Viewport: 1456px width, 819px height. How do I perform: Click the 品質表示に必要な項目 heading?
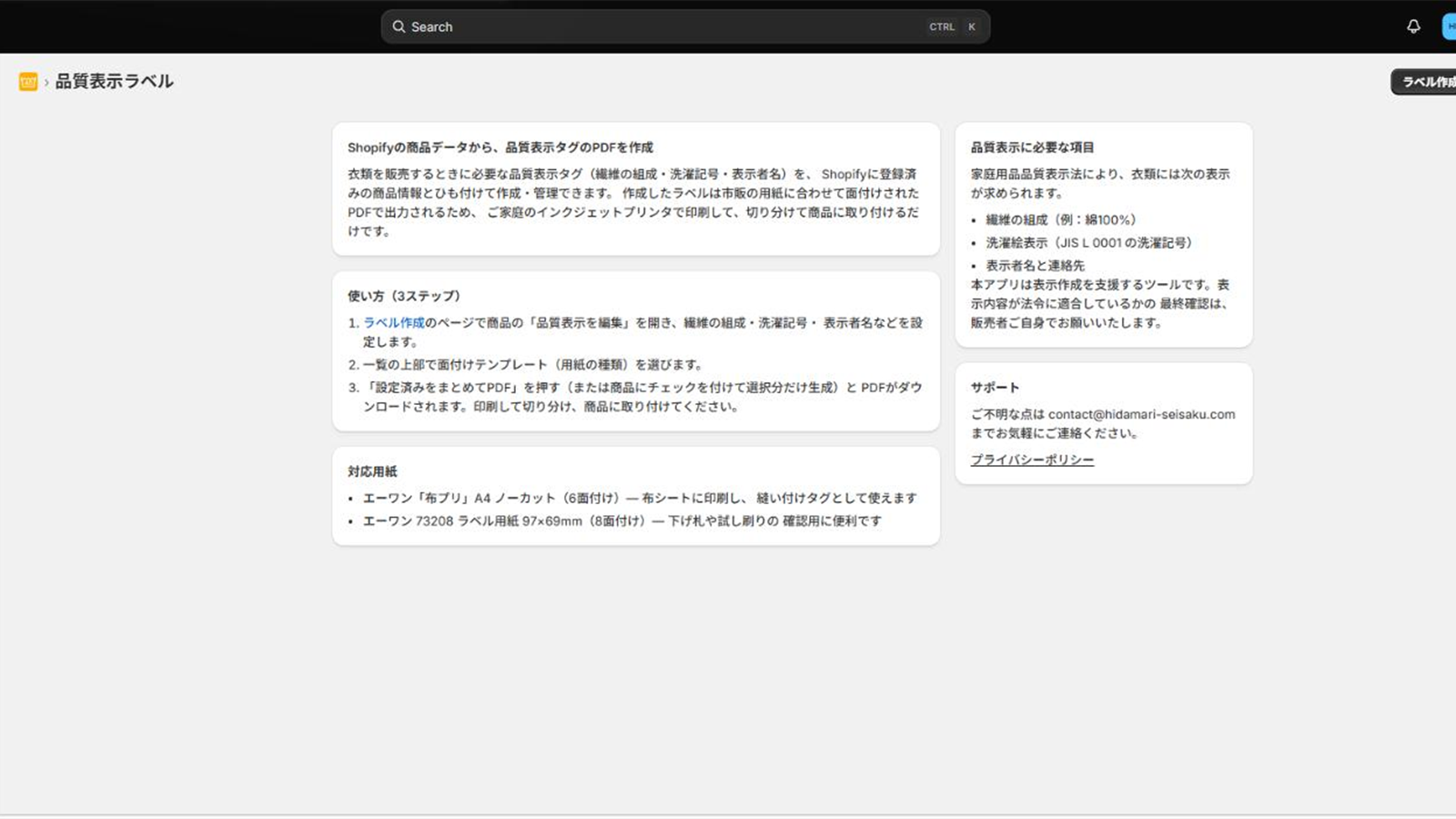pyautogui.click(x=1032, y=147)
